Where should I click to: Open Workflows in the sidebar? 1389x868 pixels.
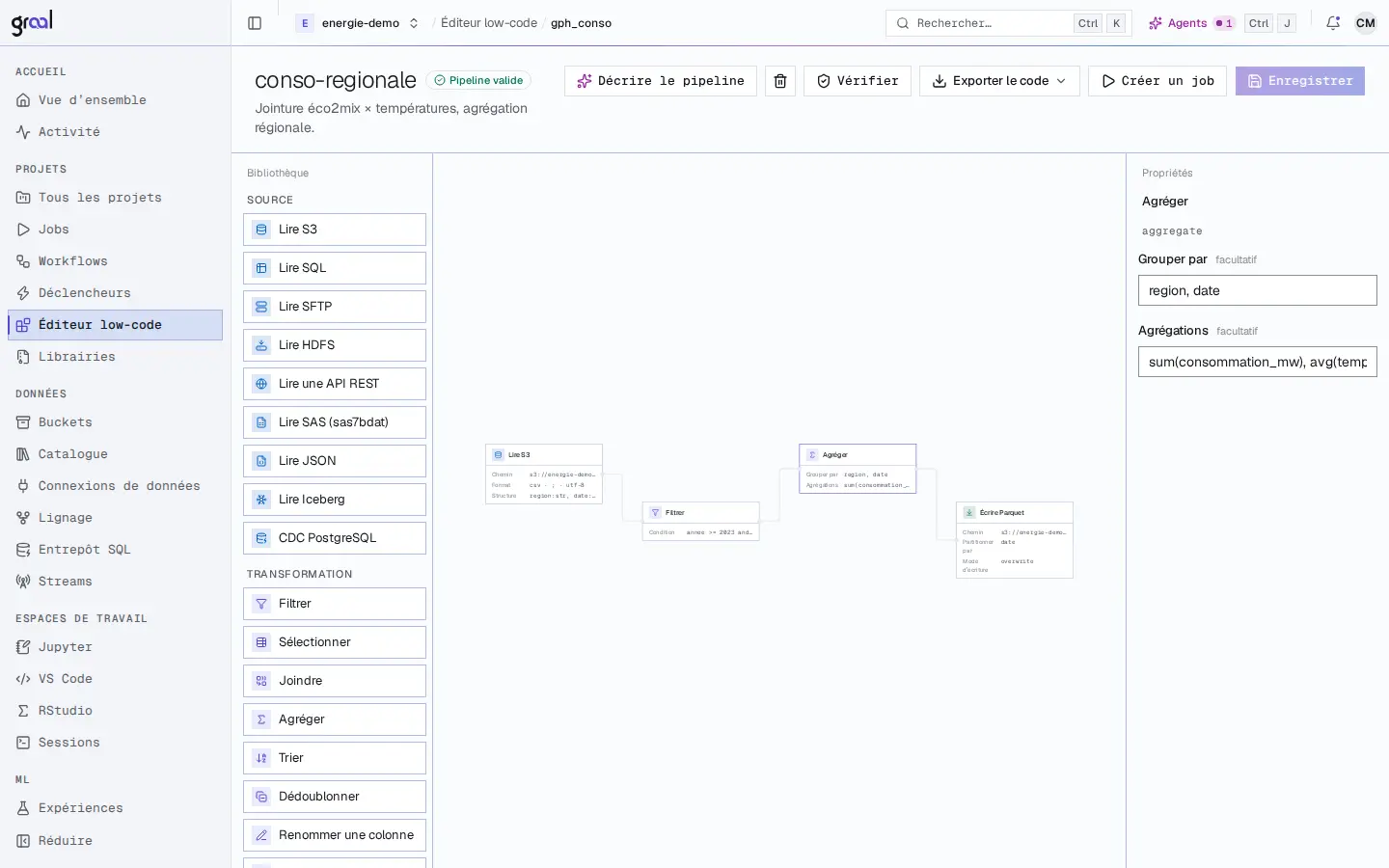coord(115,261)
